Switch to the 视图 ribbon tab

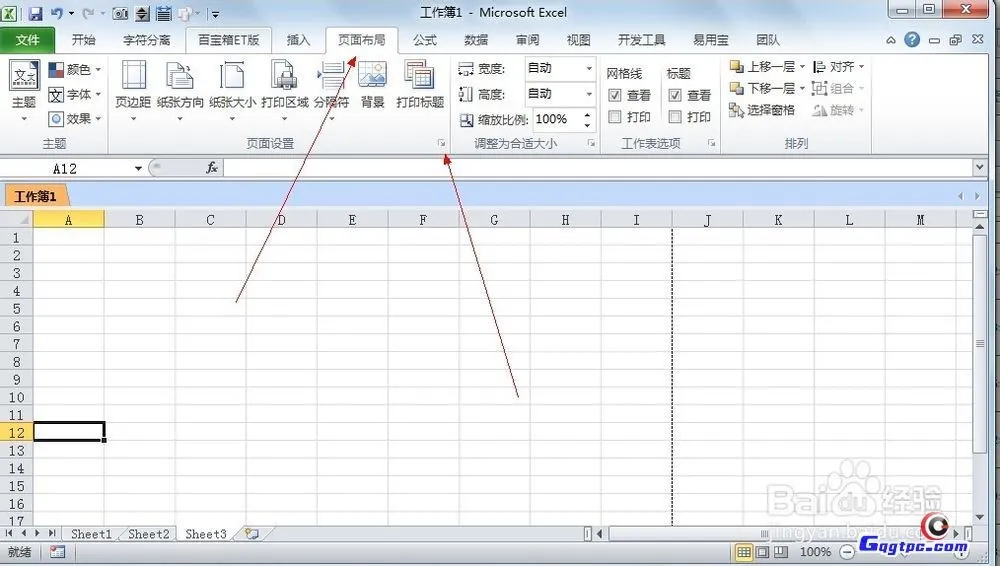[x=578, y=40]
